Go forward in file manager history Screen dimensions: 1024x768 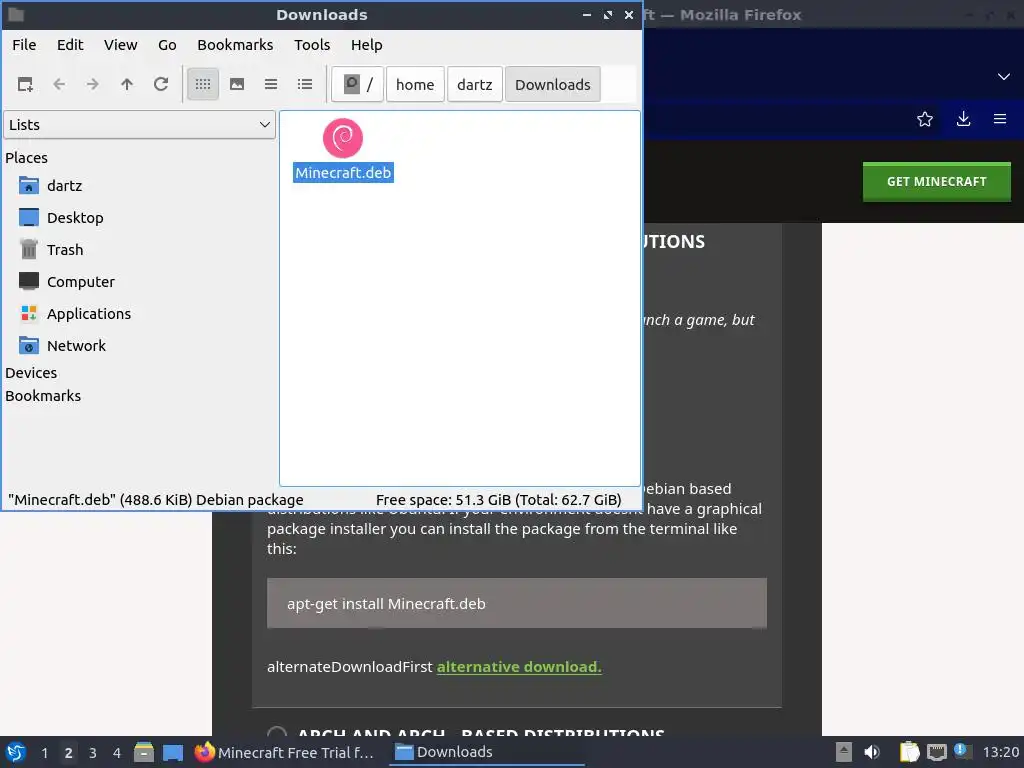[x=93, y=84]
